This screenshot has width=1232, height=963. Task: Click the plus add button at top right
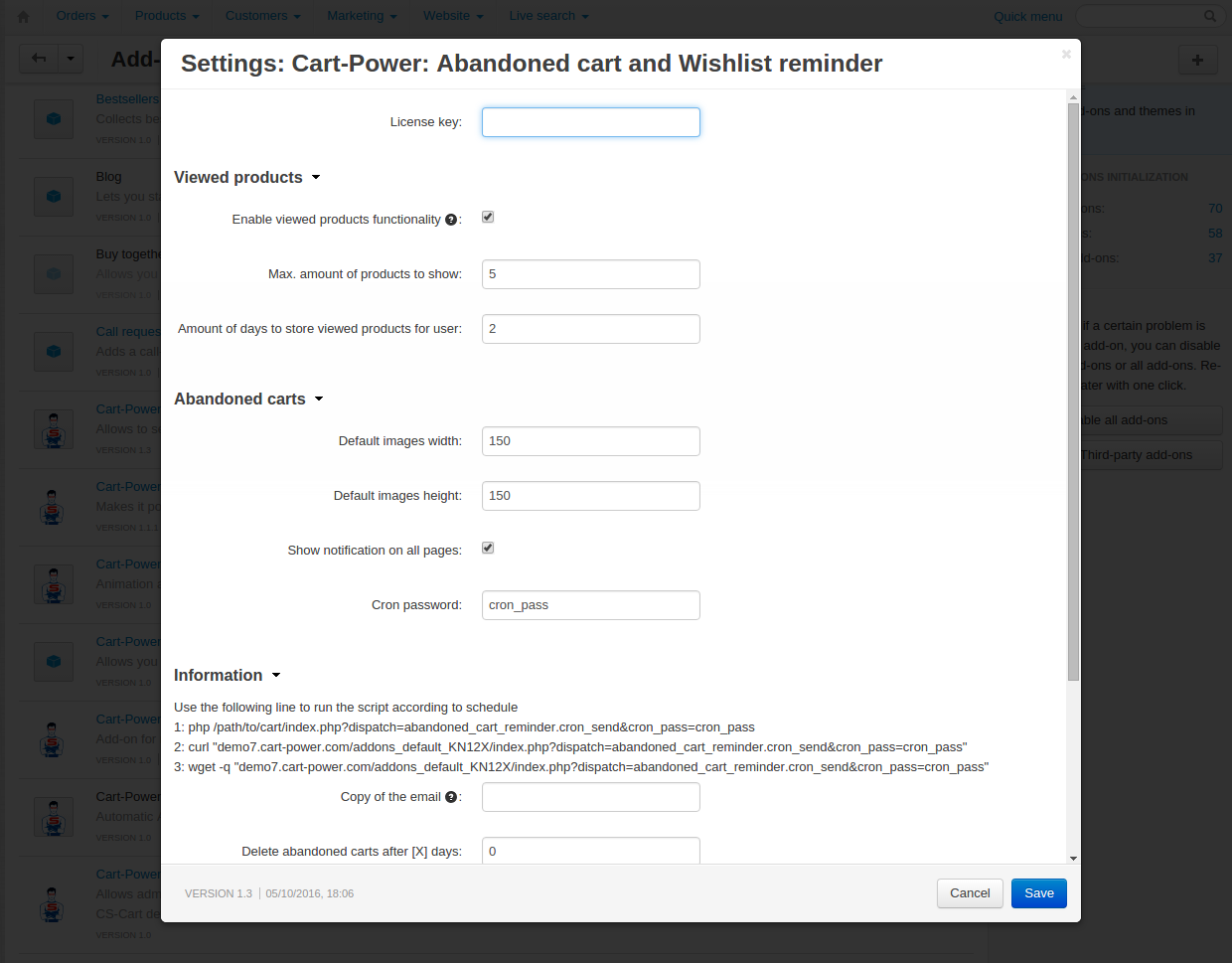click(x=1197, y=60)
